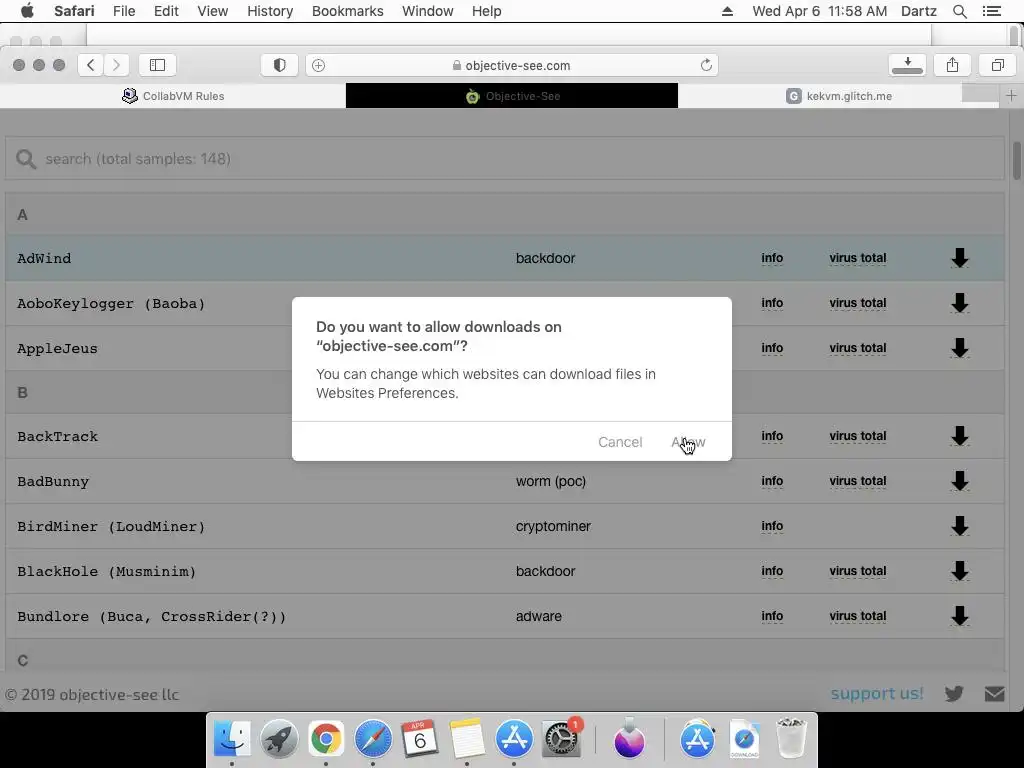Download the BirdMiner sample
Image resolution: width=1024 pixels, height=768 pixels.
click(x=959, y=526)
